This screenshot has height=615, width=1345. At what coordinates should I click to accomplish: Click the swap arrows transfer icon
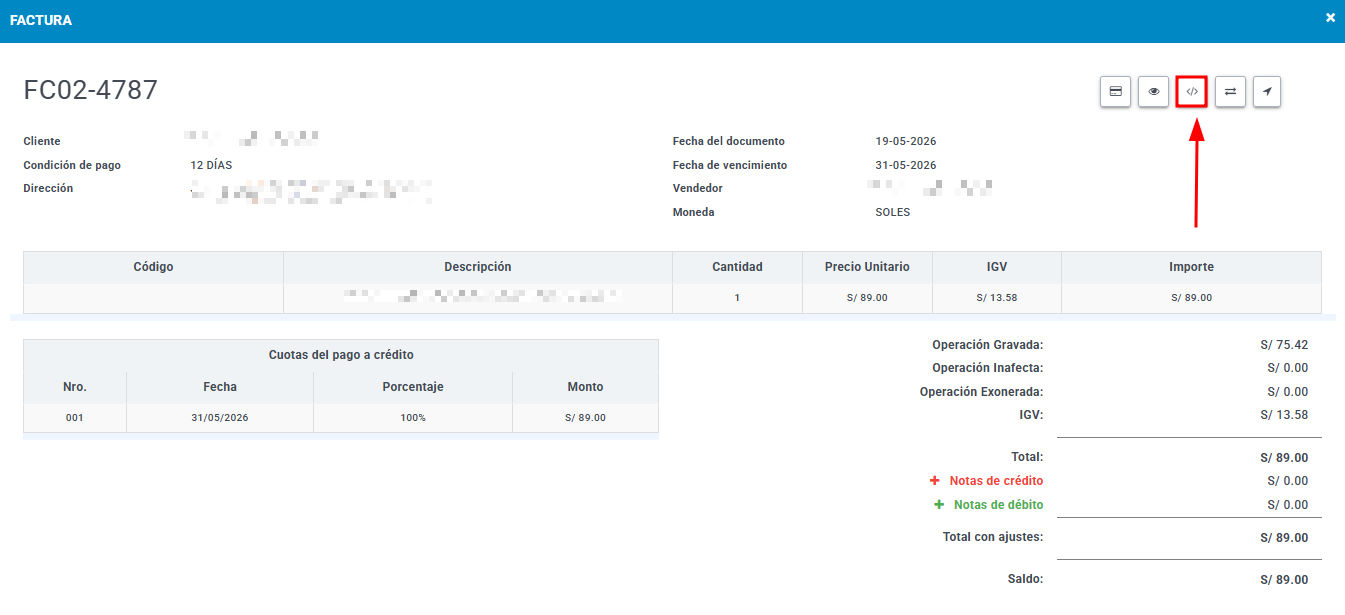coord(1230,91)
